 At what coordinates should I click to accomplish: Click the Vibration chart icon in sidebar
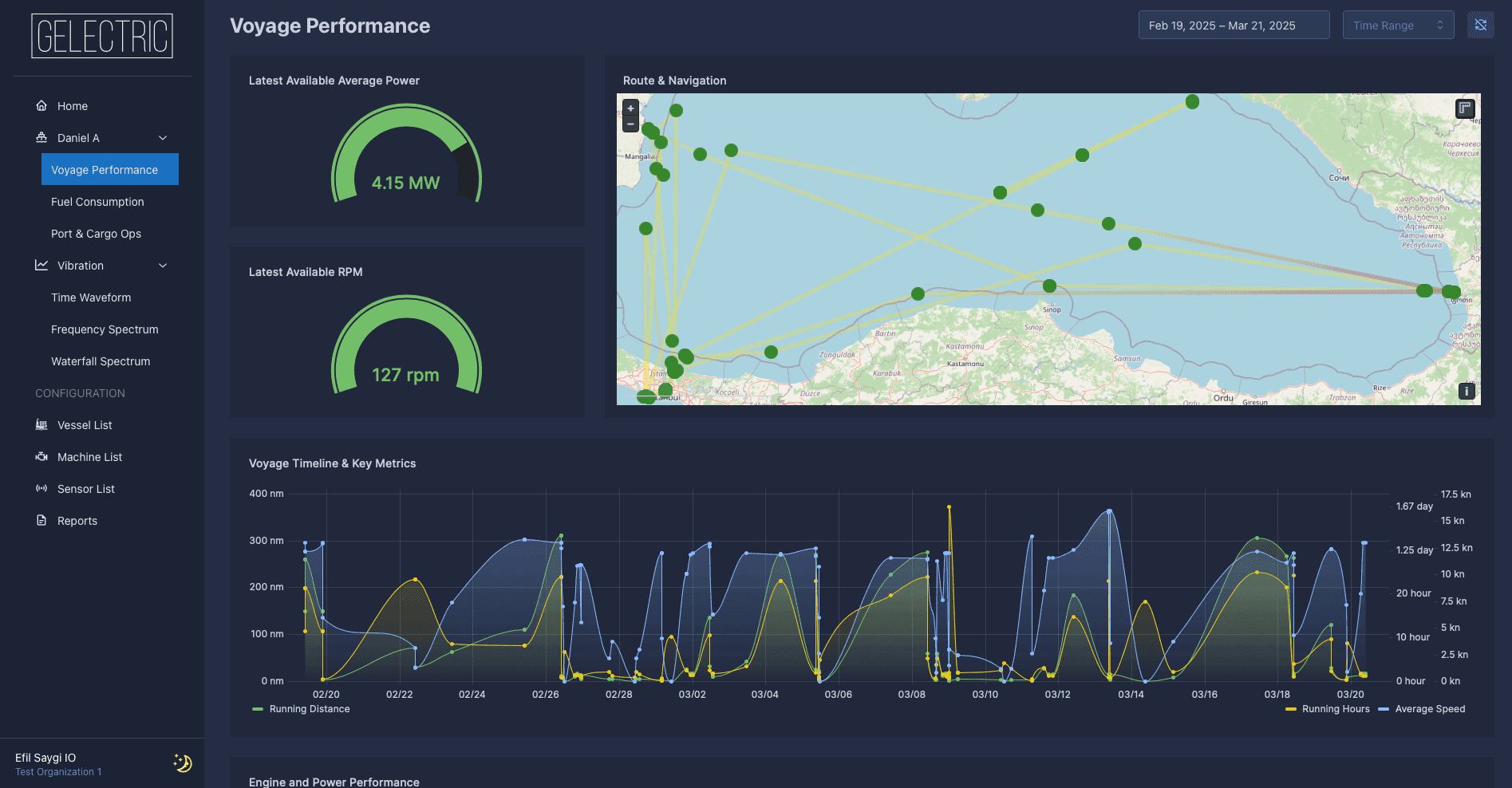click(x=41, y=265)
